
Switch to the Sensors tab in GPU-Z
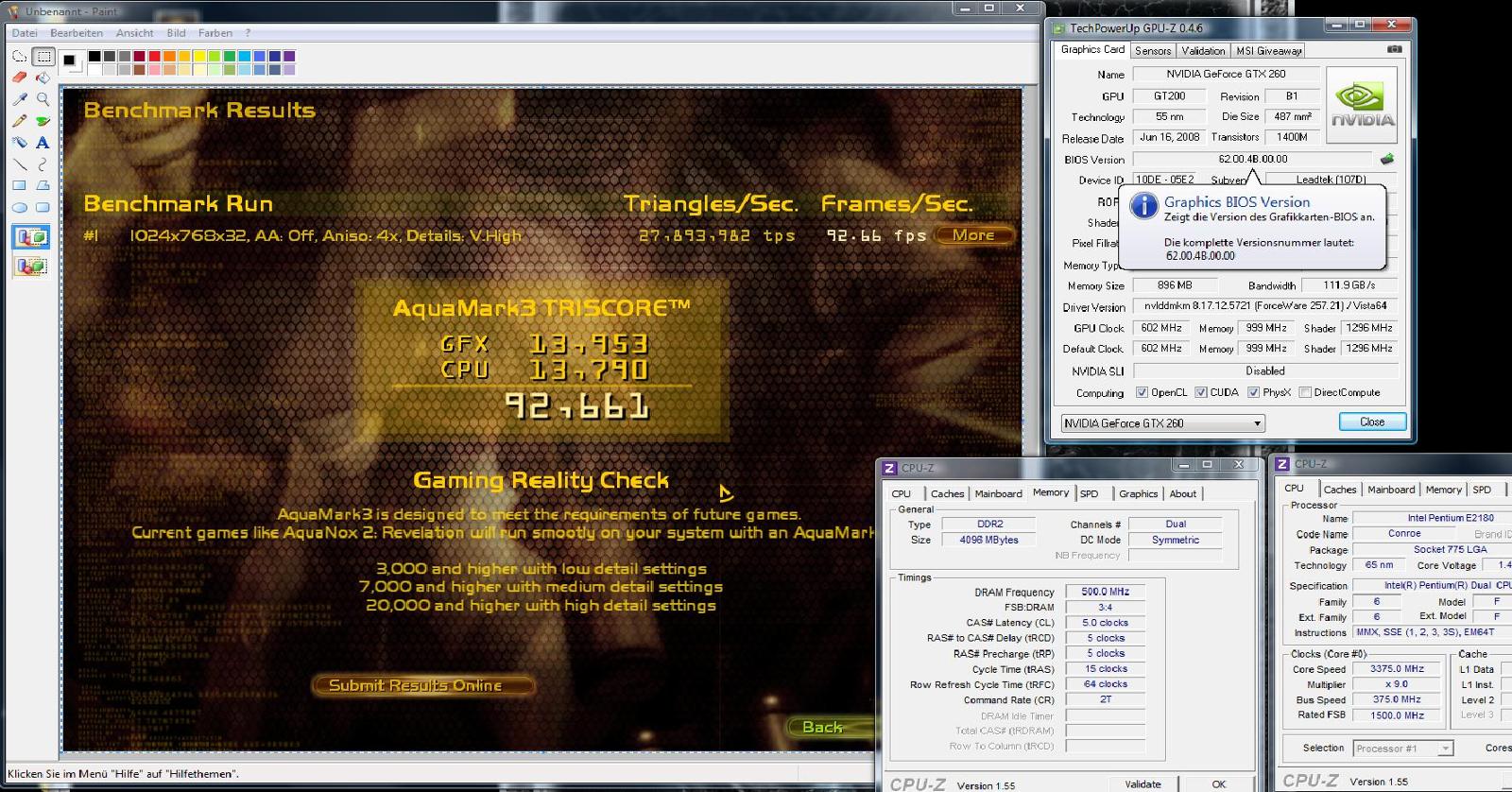1153,51
